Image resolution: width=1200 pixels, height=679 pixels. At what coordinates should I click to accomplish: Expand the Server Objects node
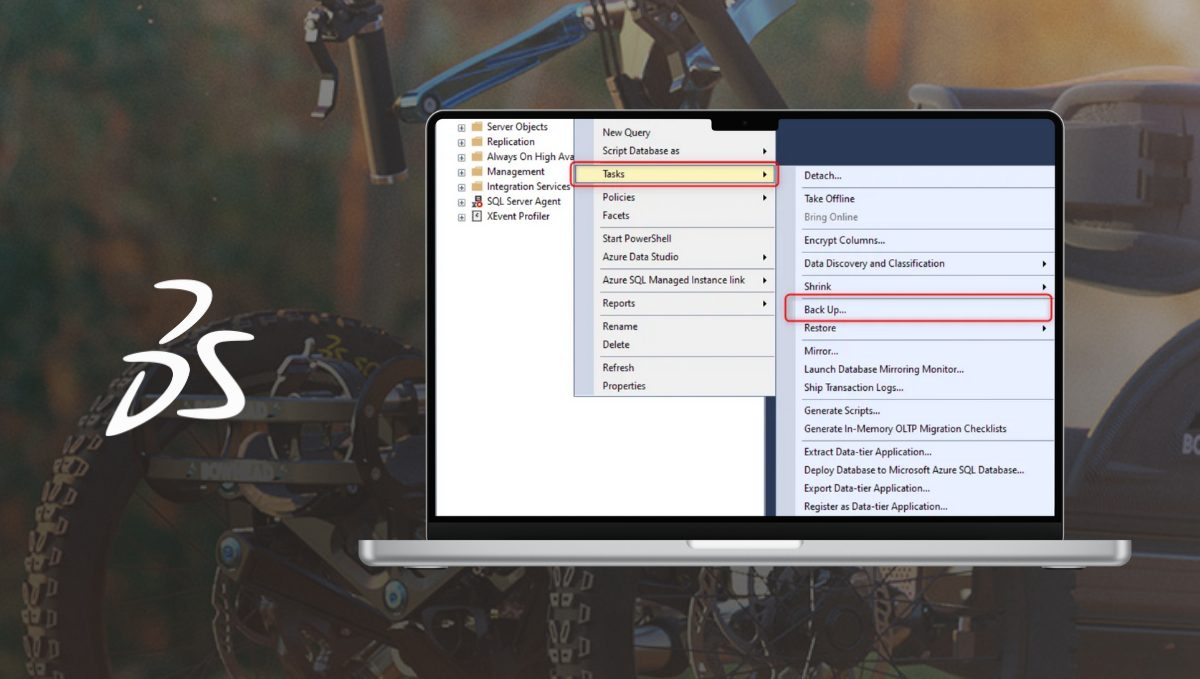coord(462,127)
